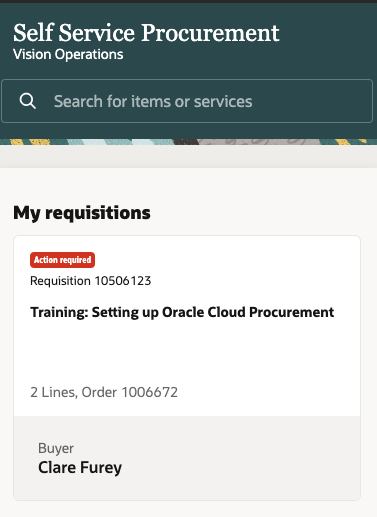Select the Self Service Procurement title
Screen dimensions: 377x517
[x=146, y=33]
